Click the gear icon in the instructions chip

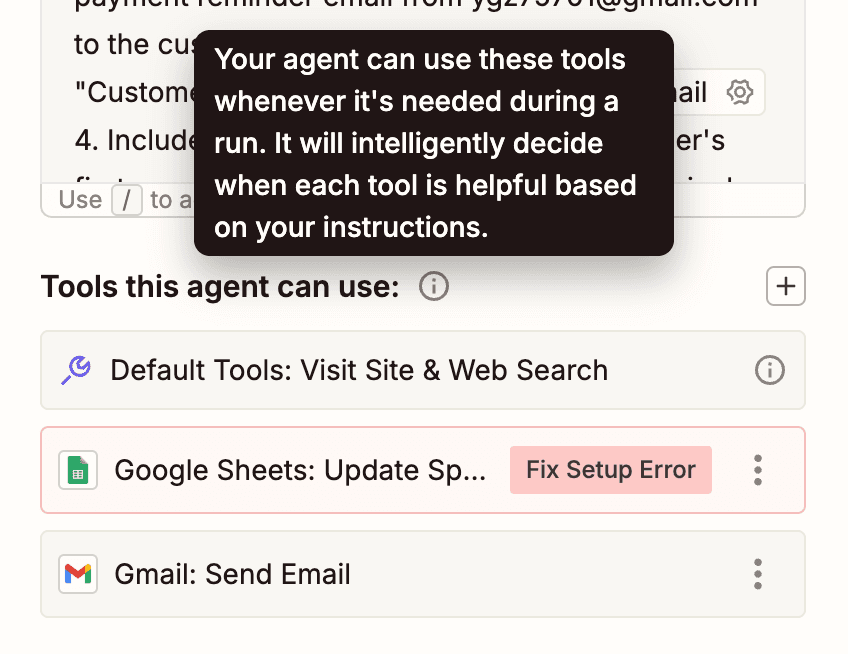[x=739, y=93]
